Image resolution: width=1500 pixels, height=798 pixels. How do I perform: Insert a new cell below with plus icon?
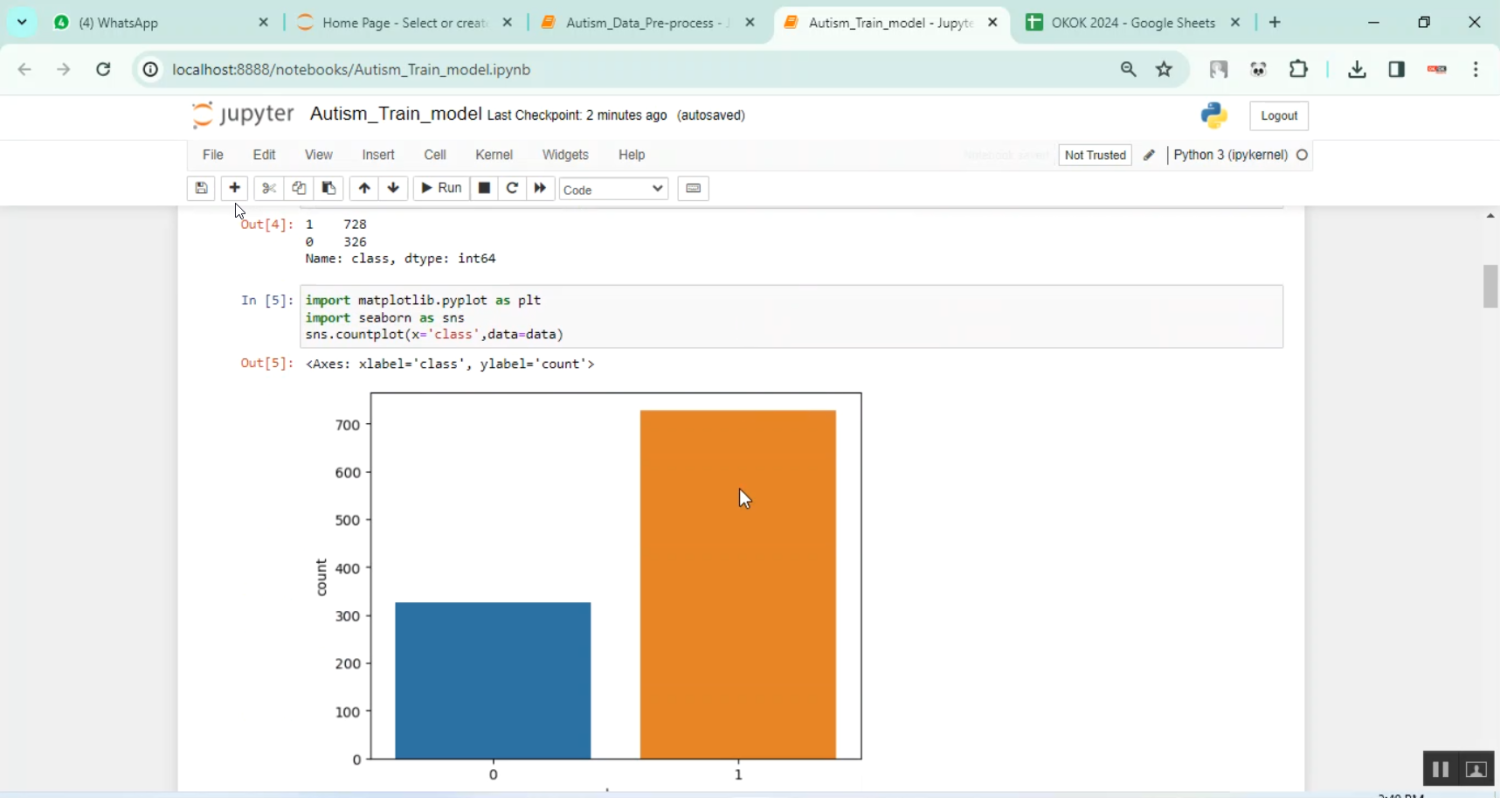click(234, 188)
